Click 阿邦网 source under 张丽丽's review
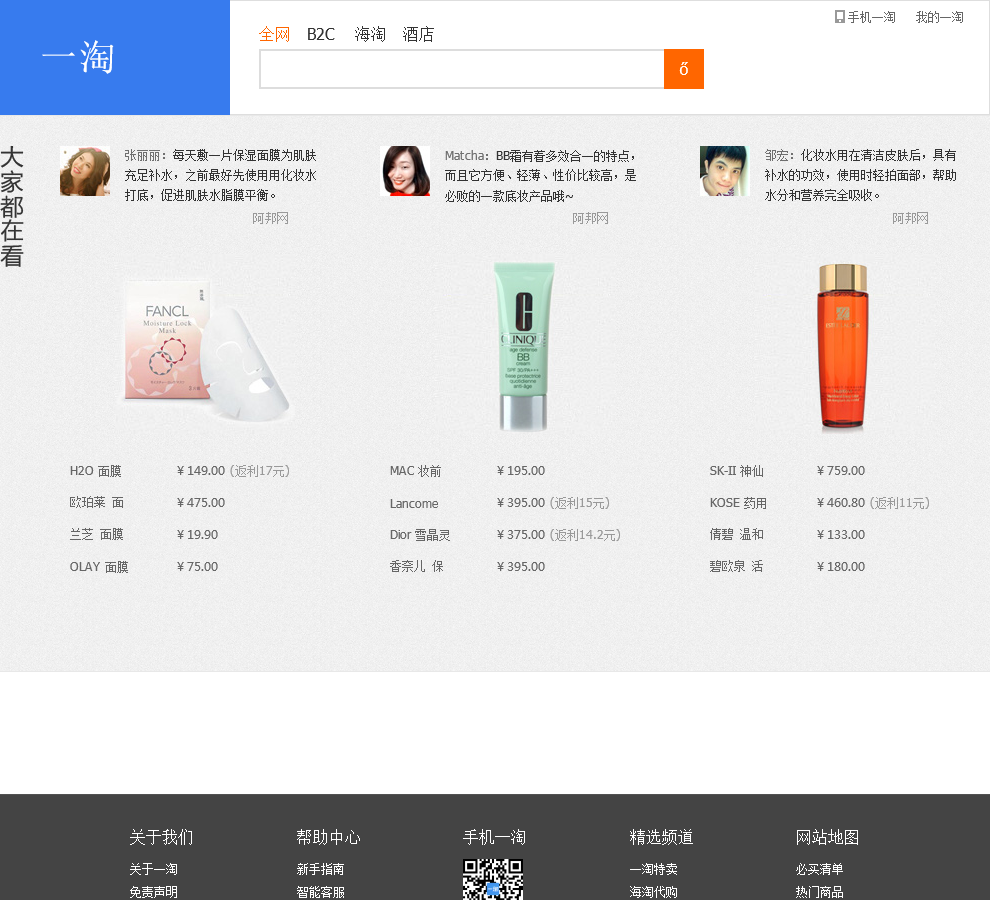 coord(270,218)
